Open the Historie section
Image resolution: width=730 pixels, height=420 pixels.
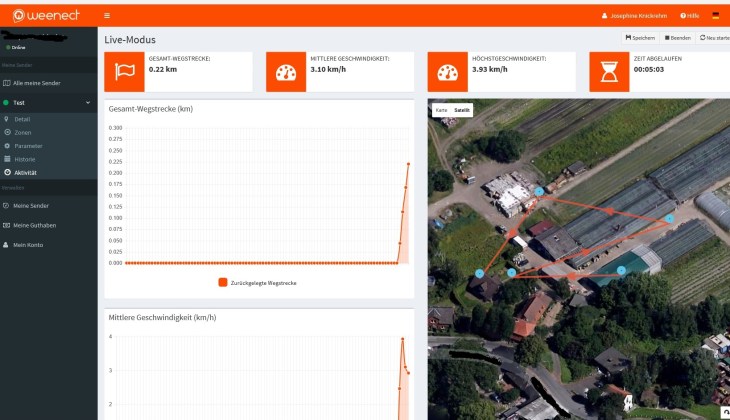(24, 159)
